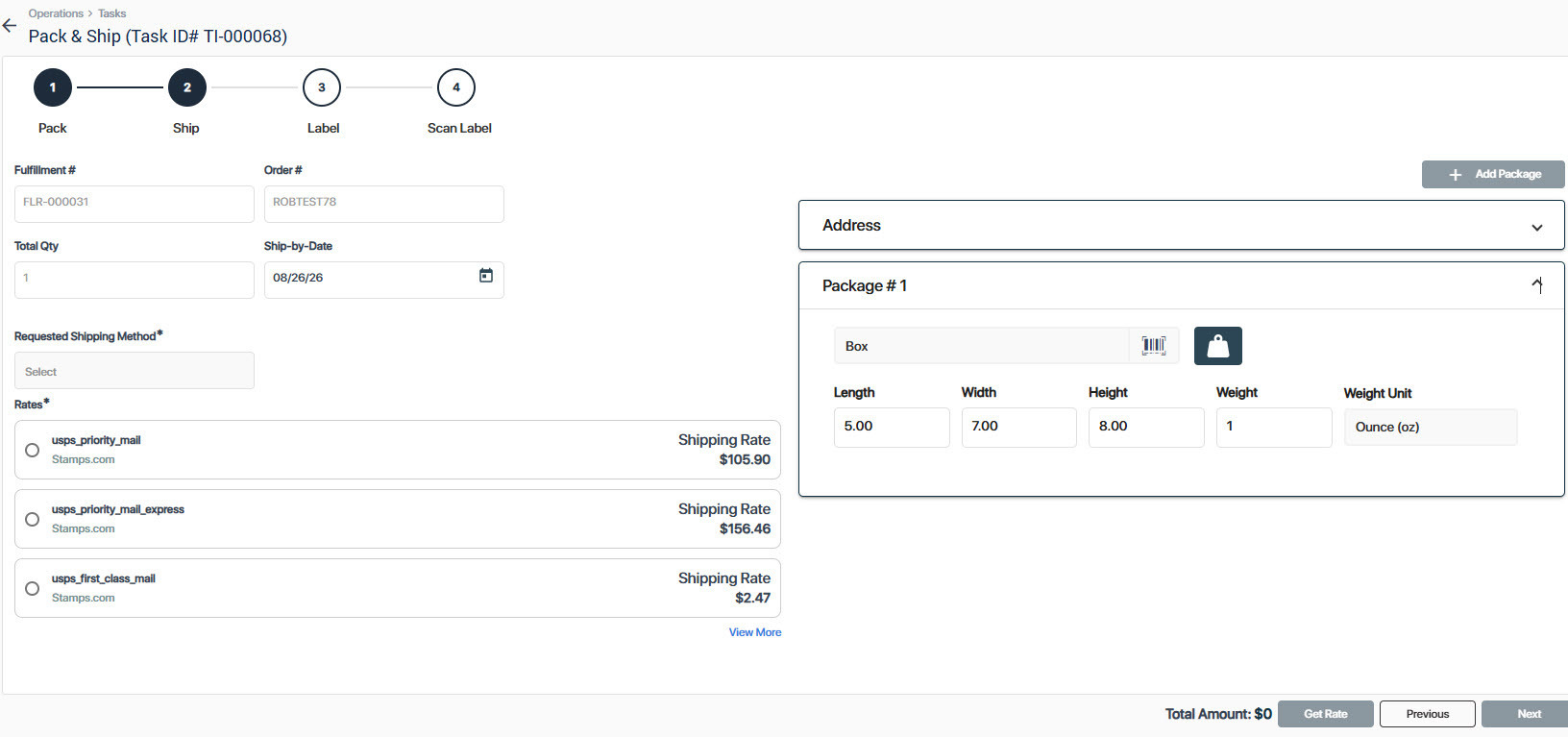Viewport: 1568px width, 737px height.
Task: Click the Fulfillment # field
Action: 135,204
